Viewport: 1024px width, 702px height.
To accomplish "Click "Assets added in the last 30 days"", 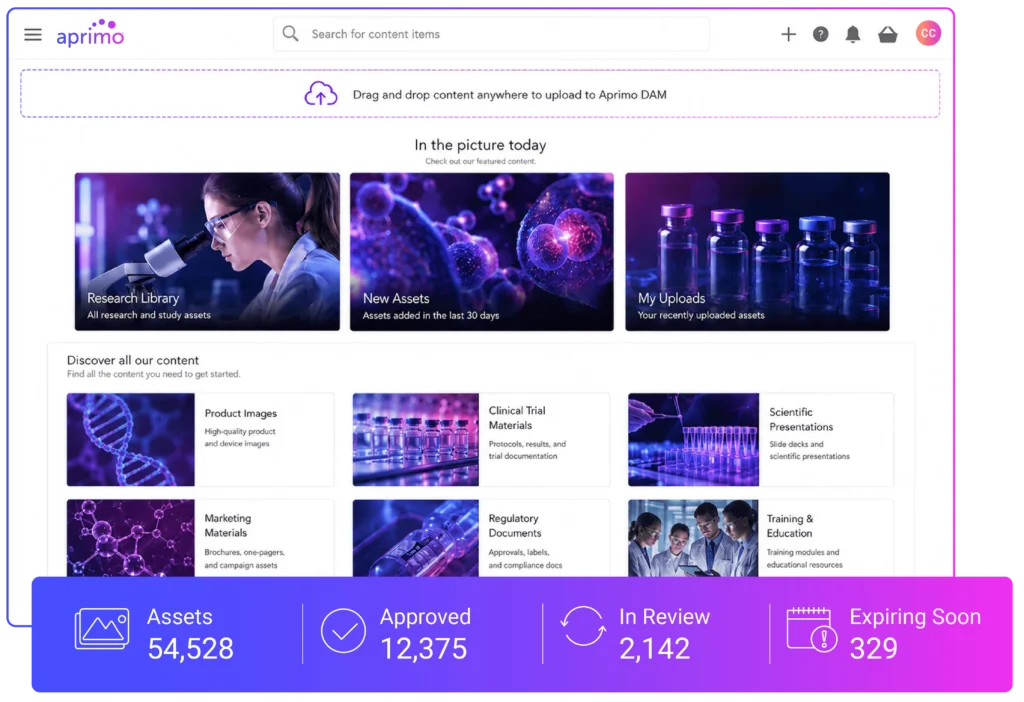I will coord(431,315).
